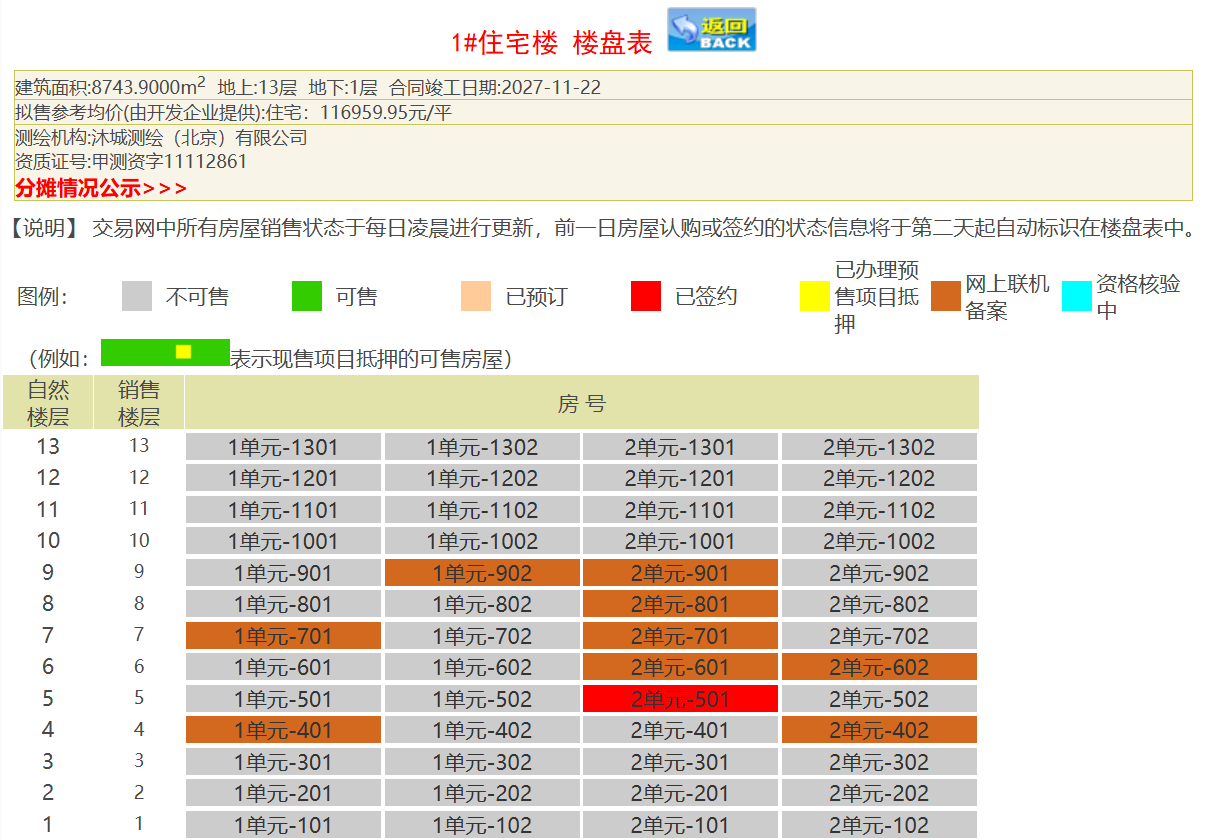Open room 1单元-401 record
The image size is (1209, 840).
(x=283, y=730)
